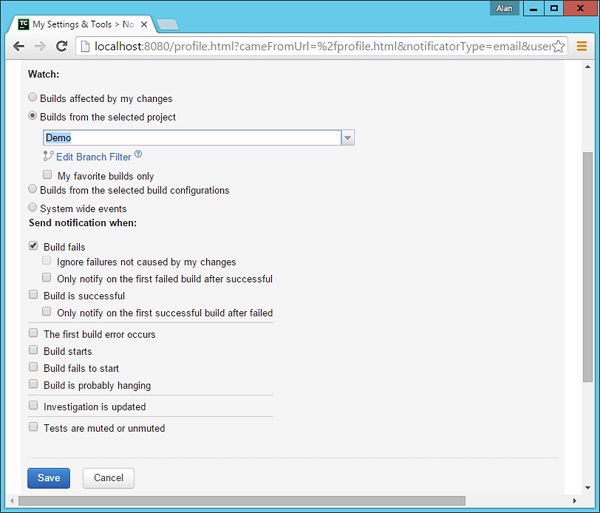The height and width of the screenshot is (513, 600).
Task: Click the browser back arrow
Action: point(18,46)
